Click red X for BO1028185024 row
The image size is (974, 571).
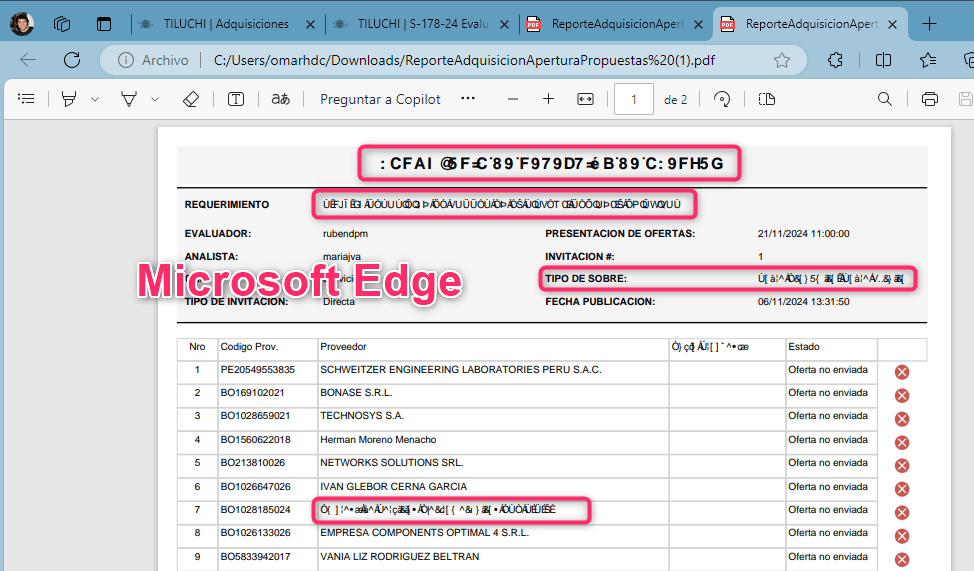[902, 513]
